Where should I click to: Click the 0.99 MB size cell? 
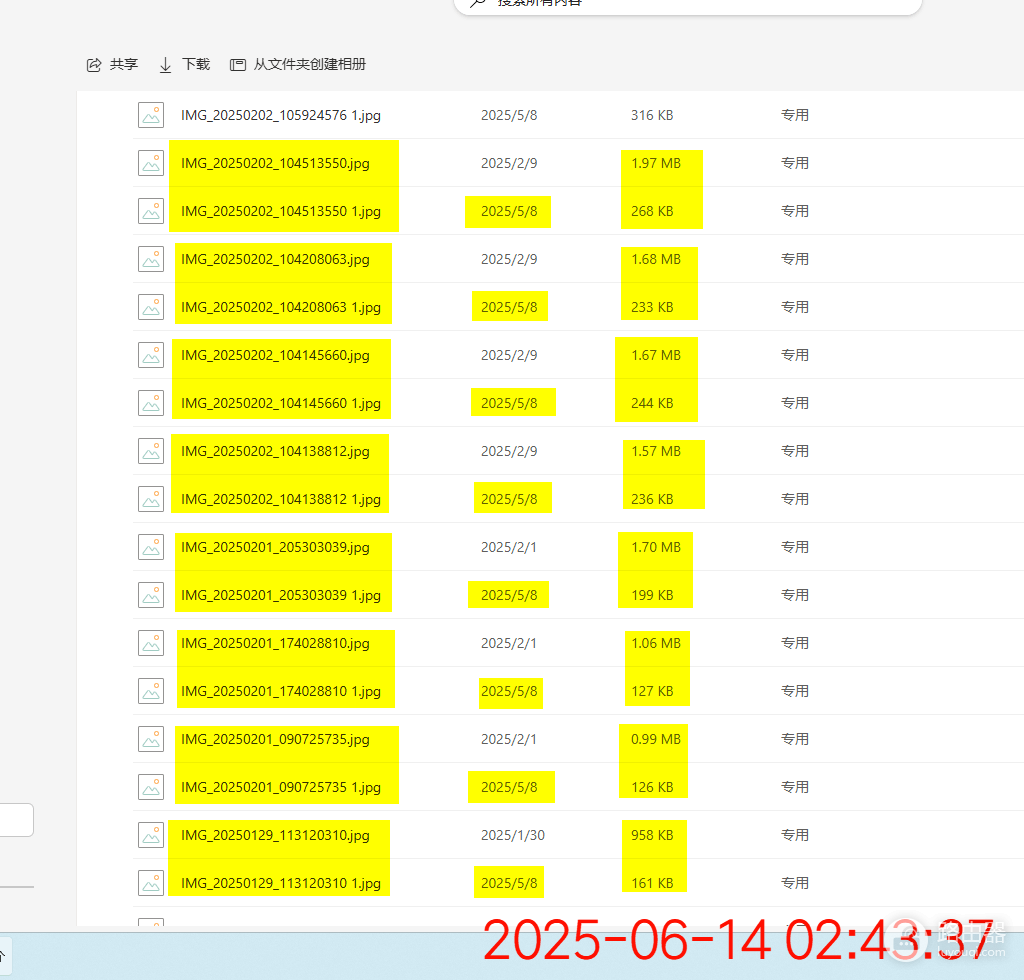click(656, 739)
